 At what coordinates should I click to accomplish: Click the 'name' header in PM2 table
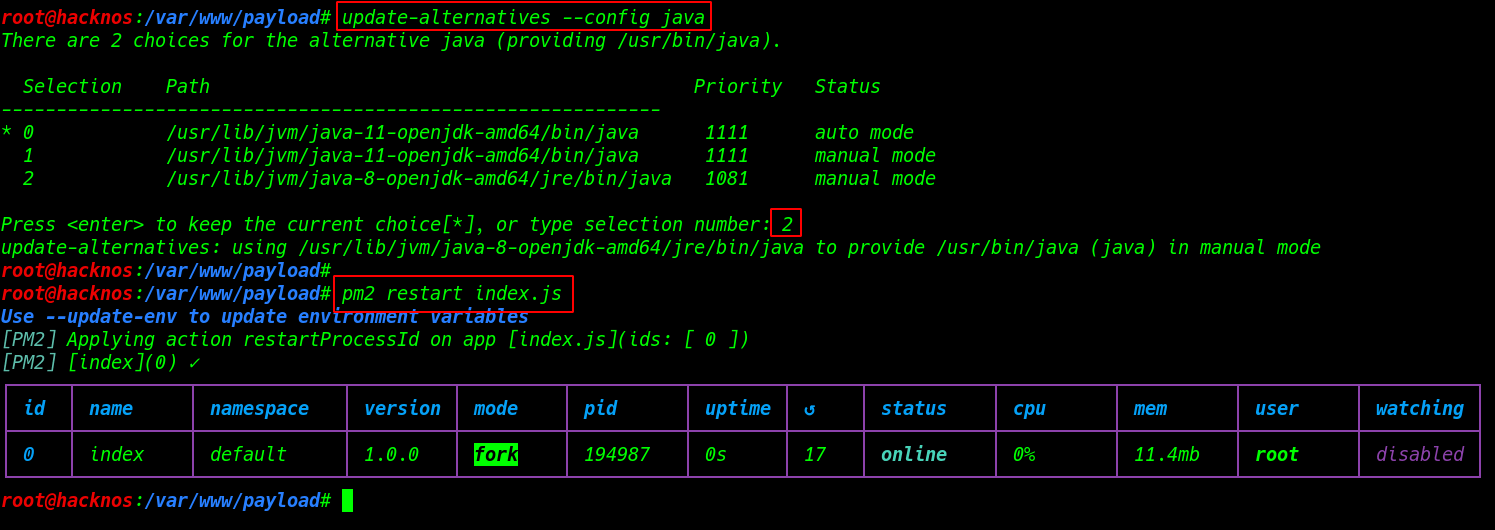point(111,408)
